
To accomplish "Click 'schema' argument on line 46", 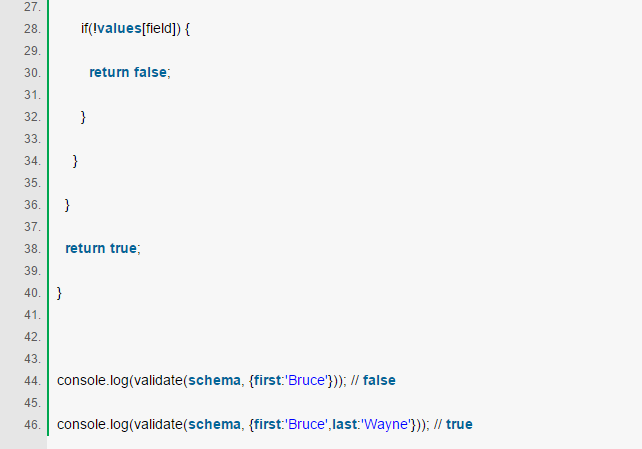I will pos(214,424).
